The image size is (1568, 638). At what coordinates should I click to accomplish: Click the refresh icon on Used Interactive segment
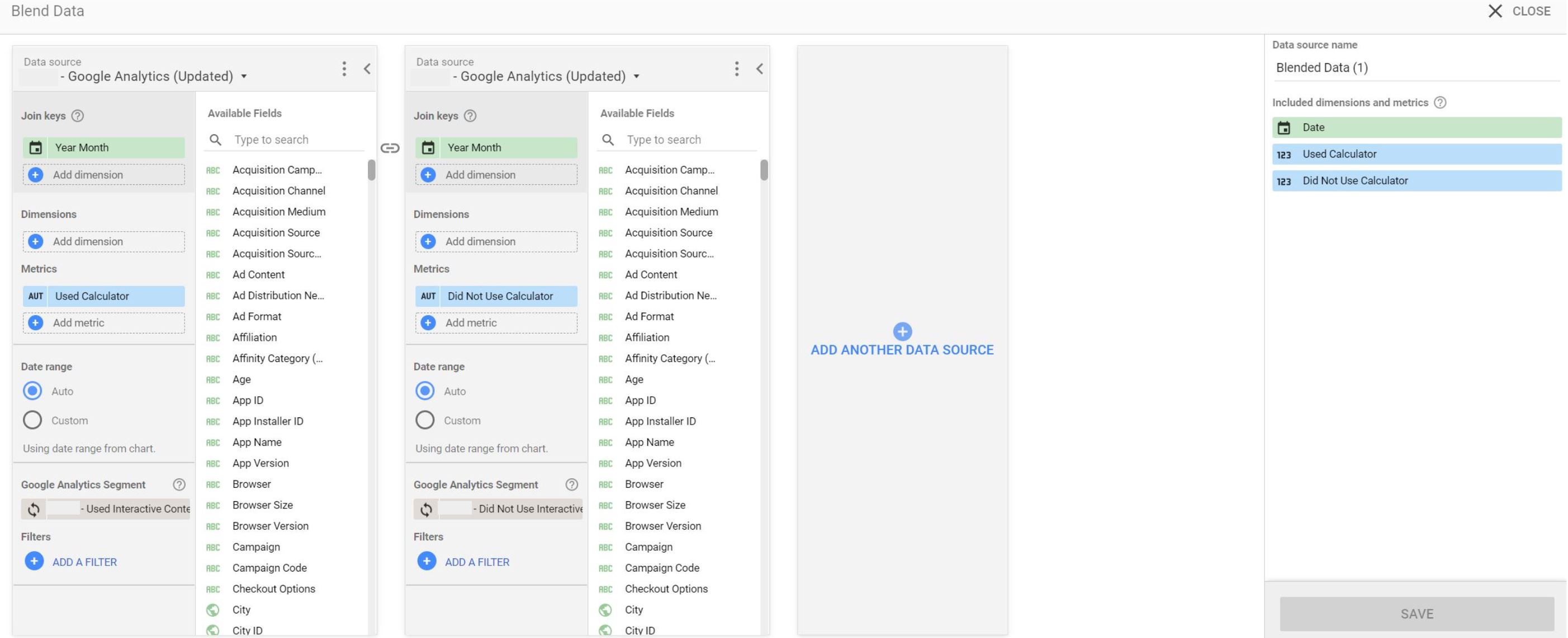[35, 509]
